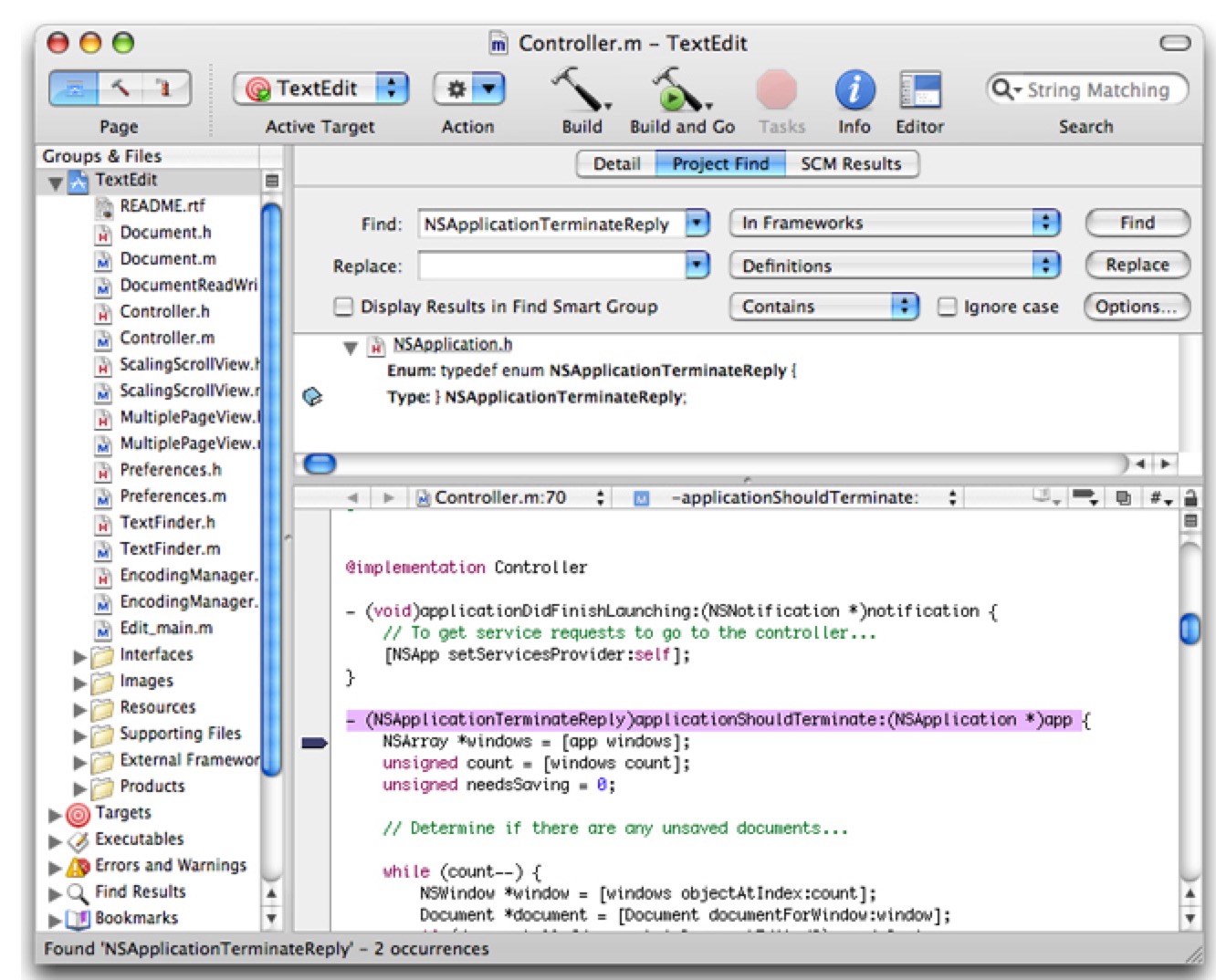Click the Executables group icon
1216x980 pixels.
coord(79,840)
